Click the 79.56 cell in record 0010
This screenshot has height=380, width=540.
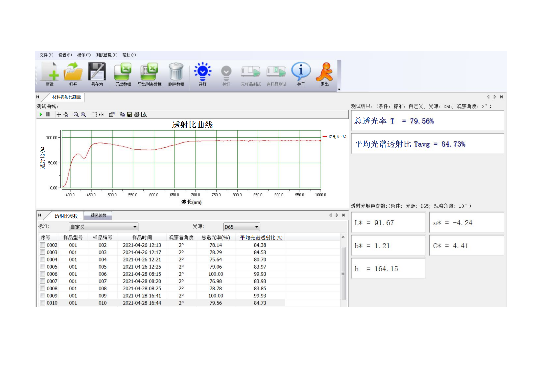pyautogui.click(x=216, y=303)
